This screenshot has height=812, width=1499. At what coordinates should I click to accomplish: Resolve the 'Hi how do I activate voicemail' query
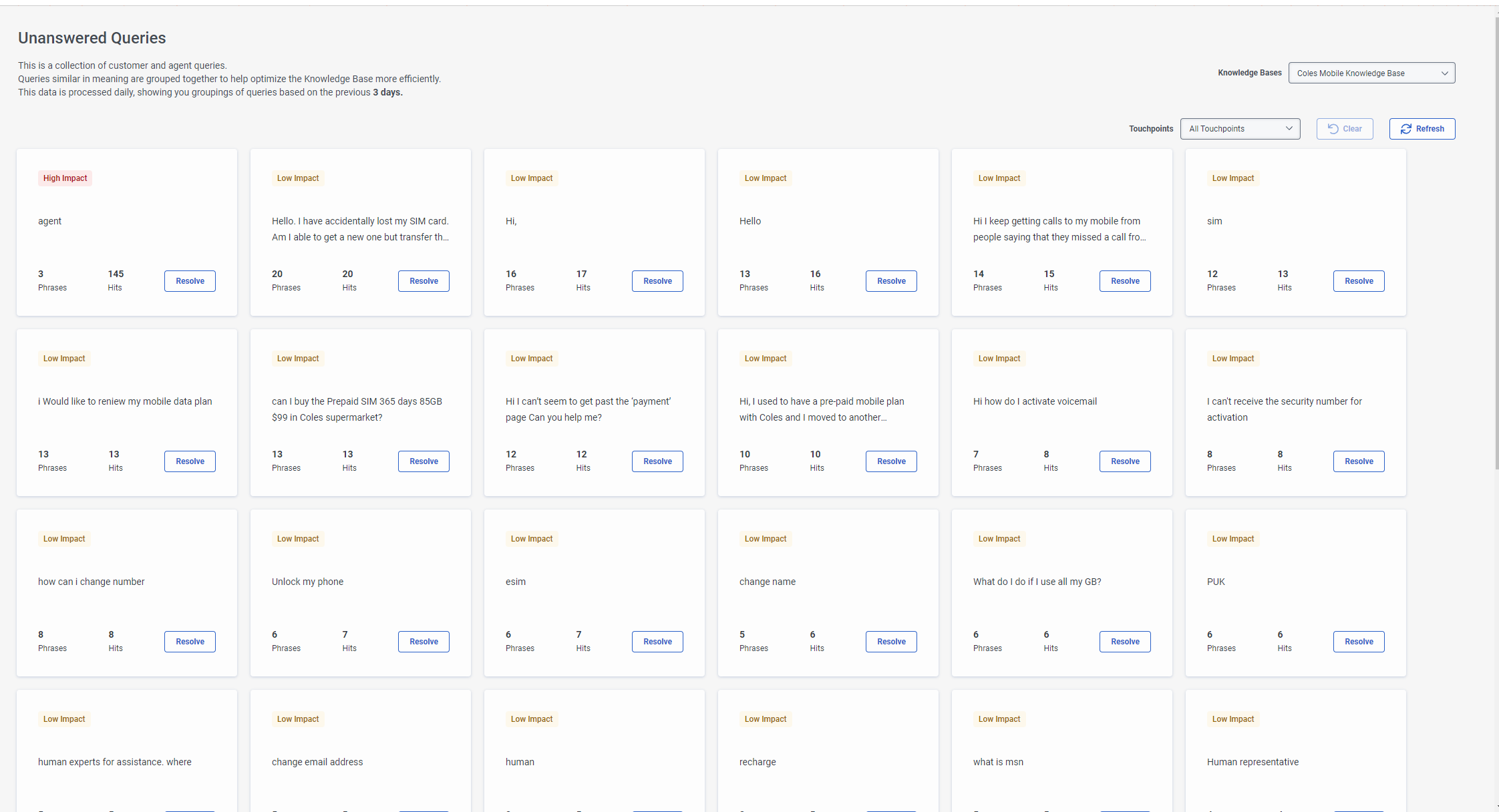tap(1124, 461)
